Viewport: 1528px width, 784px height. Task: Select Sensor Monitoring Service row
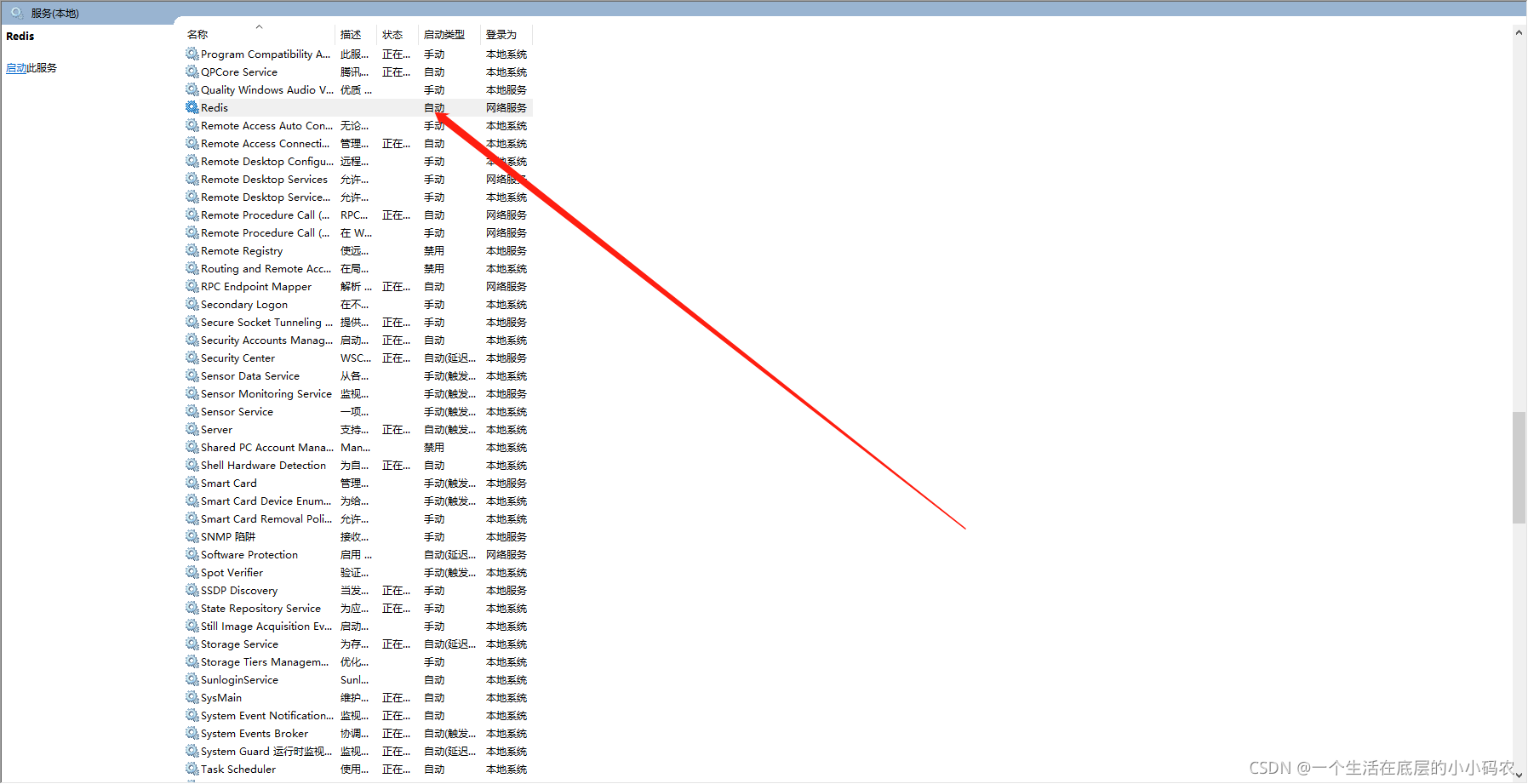(358, 393)
